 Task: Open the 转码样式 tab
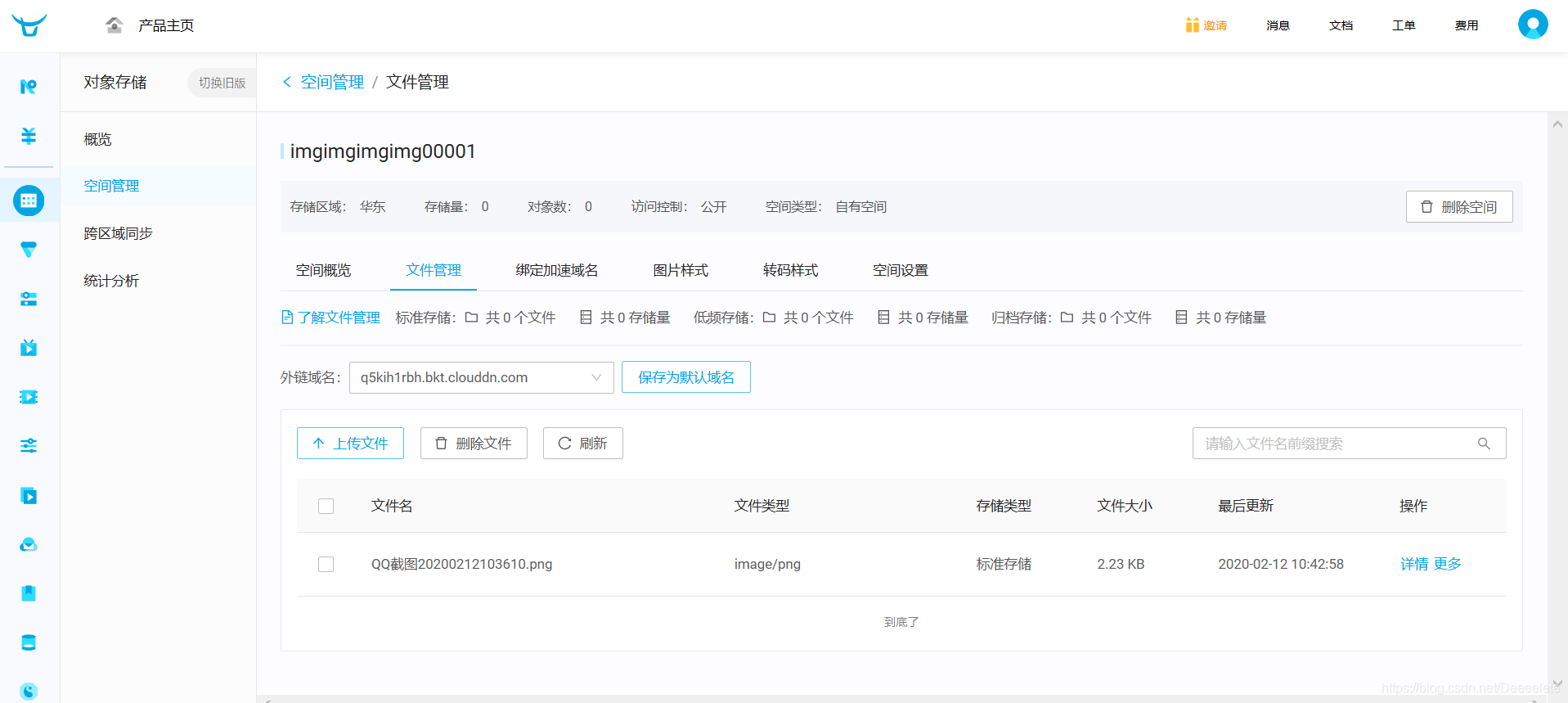[790, 270]
